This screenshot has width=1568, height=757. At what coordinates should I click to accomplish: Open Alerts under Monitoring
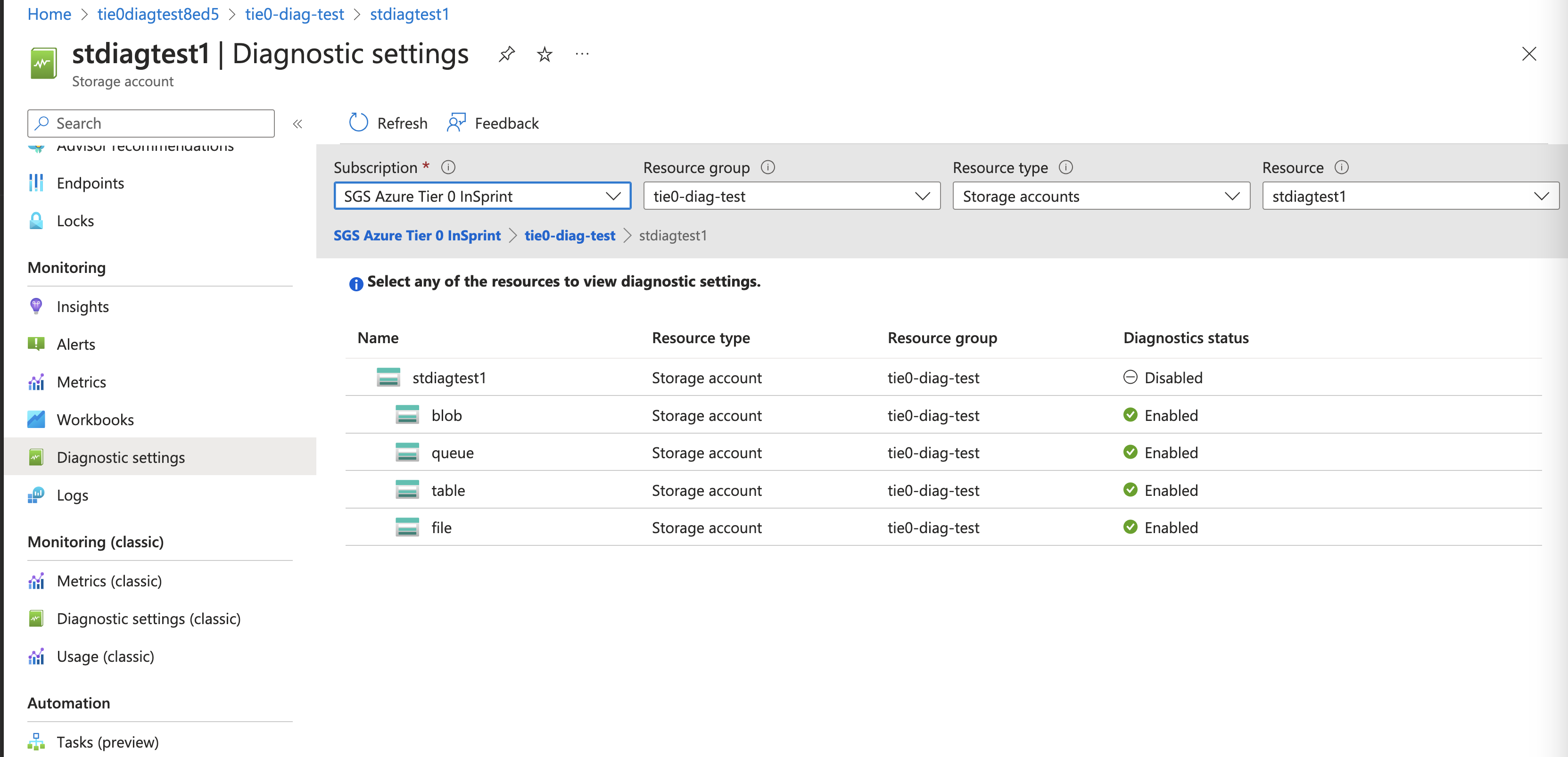[x=76, y=345]
